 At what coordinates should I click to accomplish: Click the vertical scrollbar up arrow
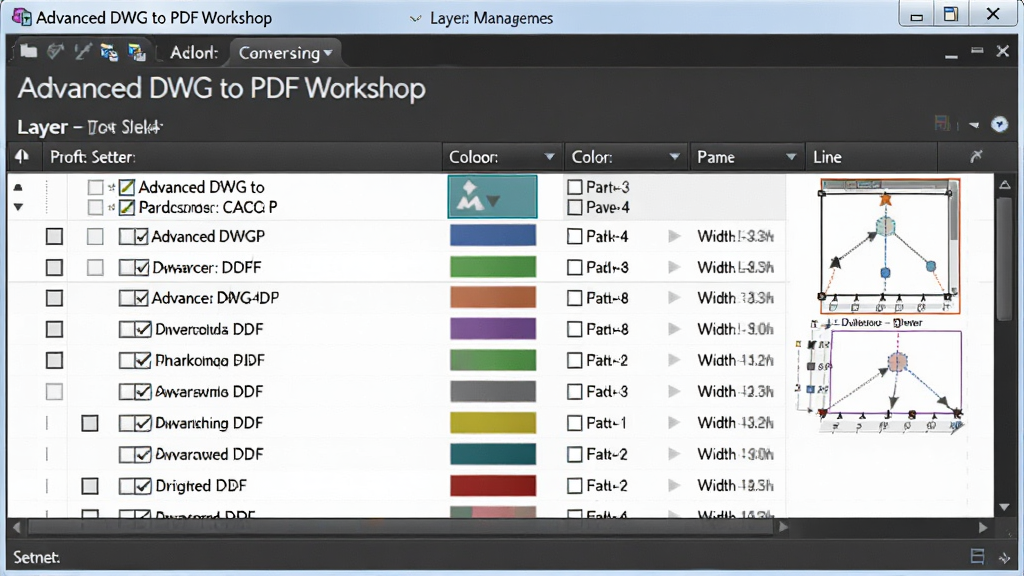coord(1004,185)
